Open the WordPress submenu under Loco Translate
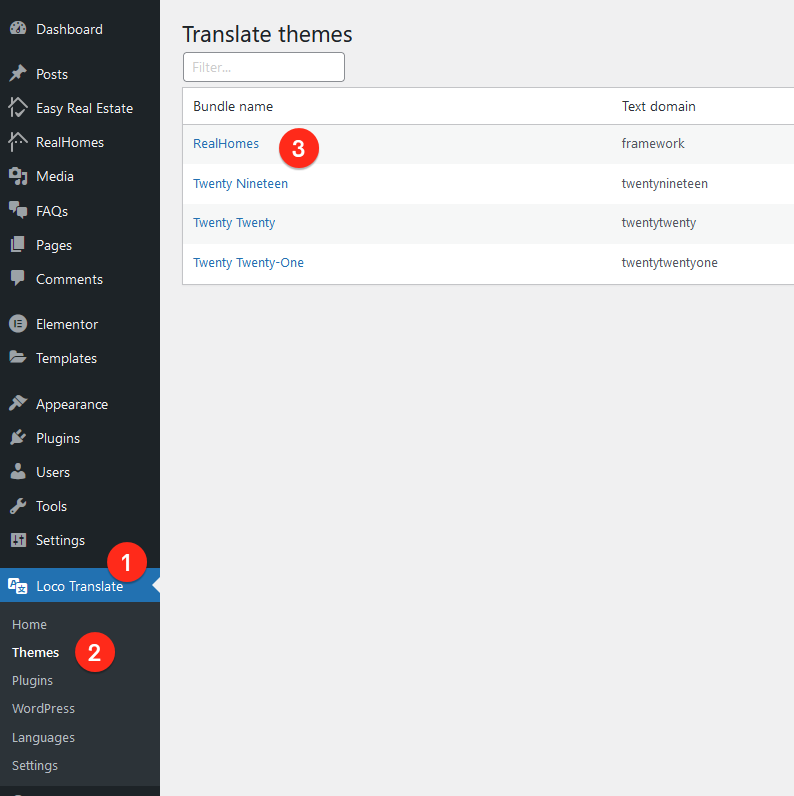The height and width of the screenshot is (796, 794). 43,708
